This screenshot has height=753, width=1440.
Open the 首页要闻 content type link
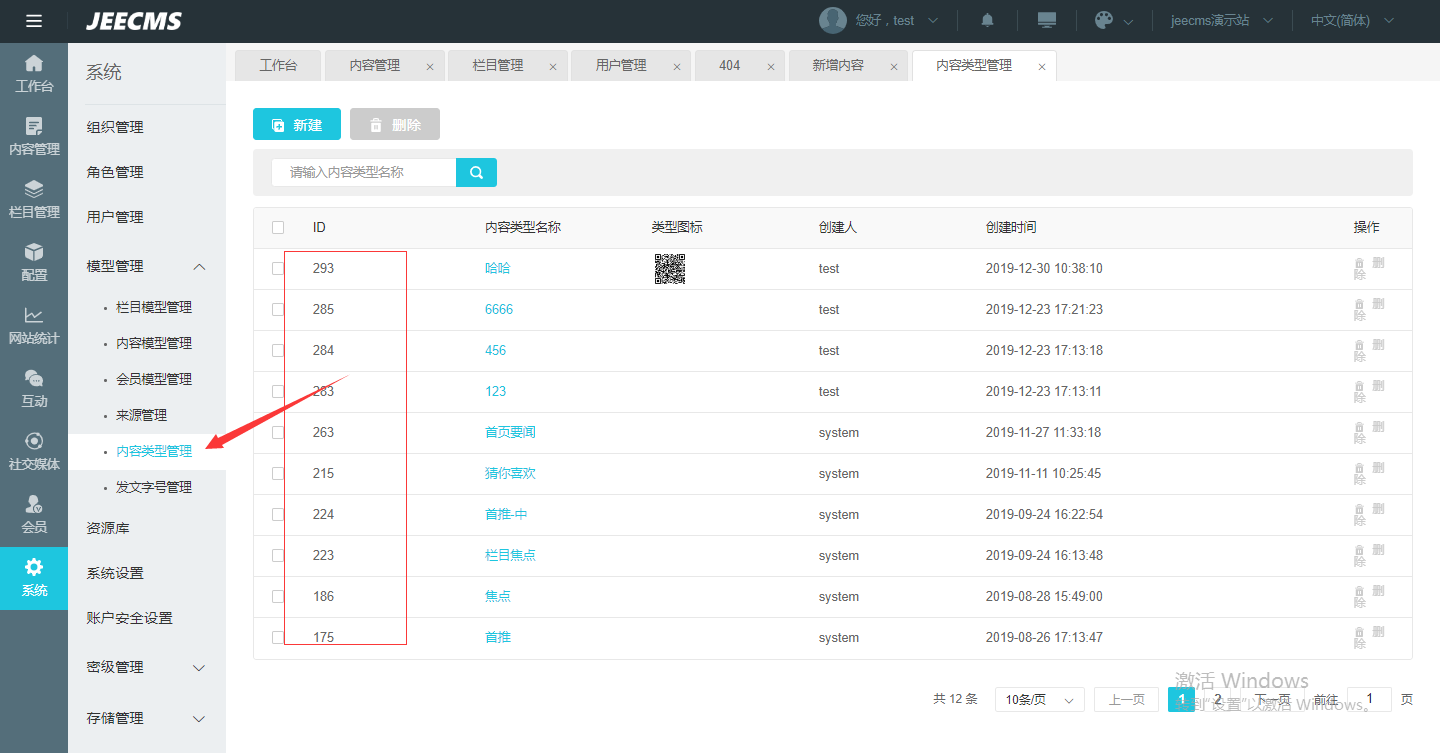[x=510, y=433]
